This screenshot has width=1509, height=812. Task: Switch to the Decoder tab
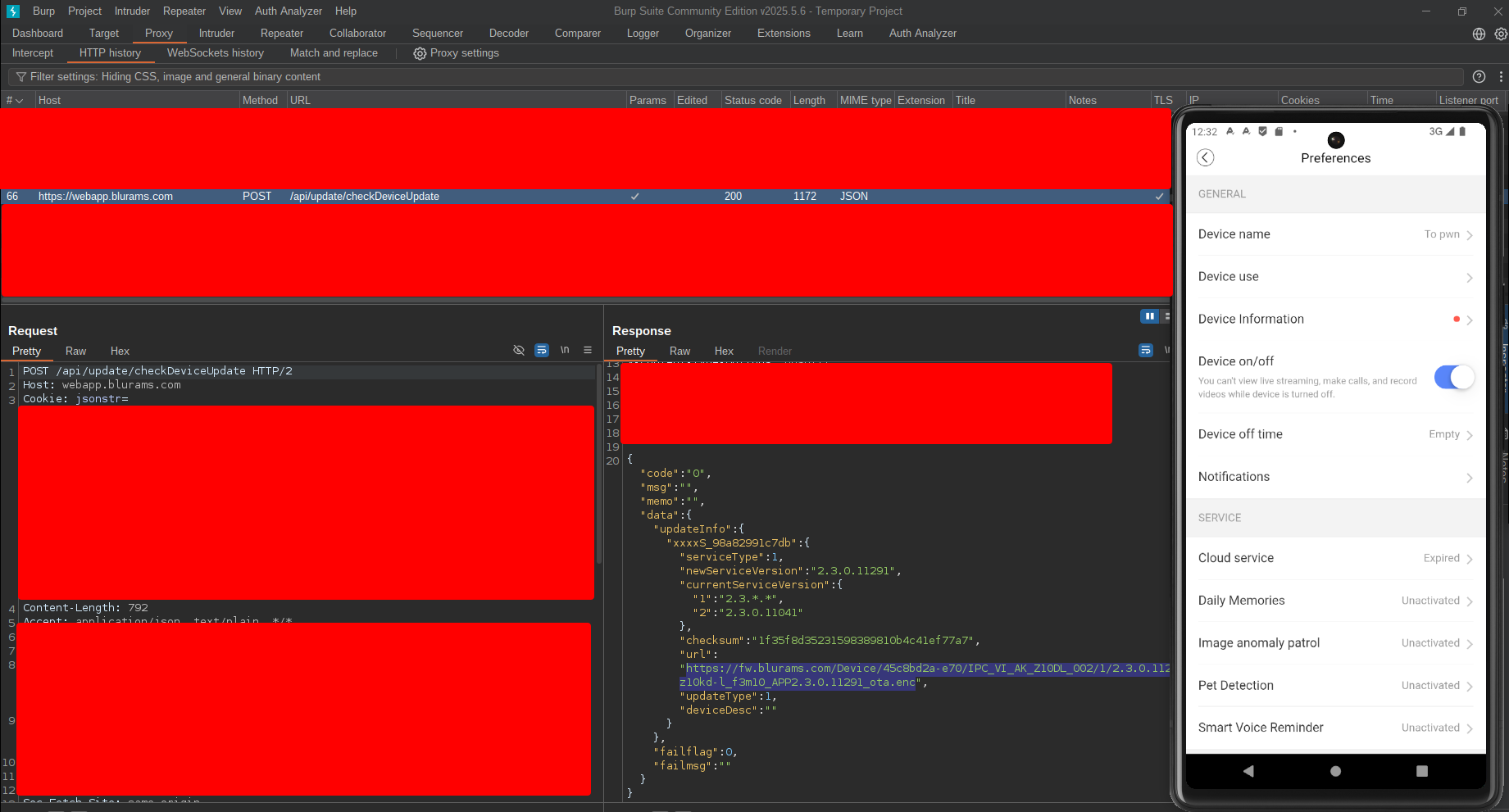coord(509,34)
